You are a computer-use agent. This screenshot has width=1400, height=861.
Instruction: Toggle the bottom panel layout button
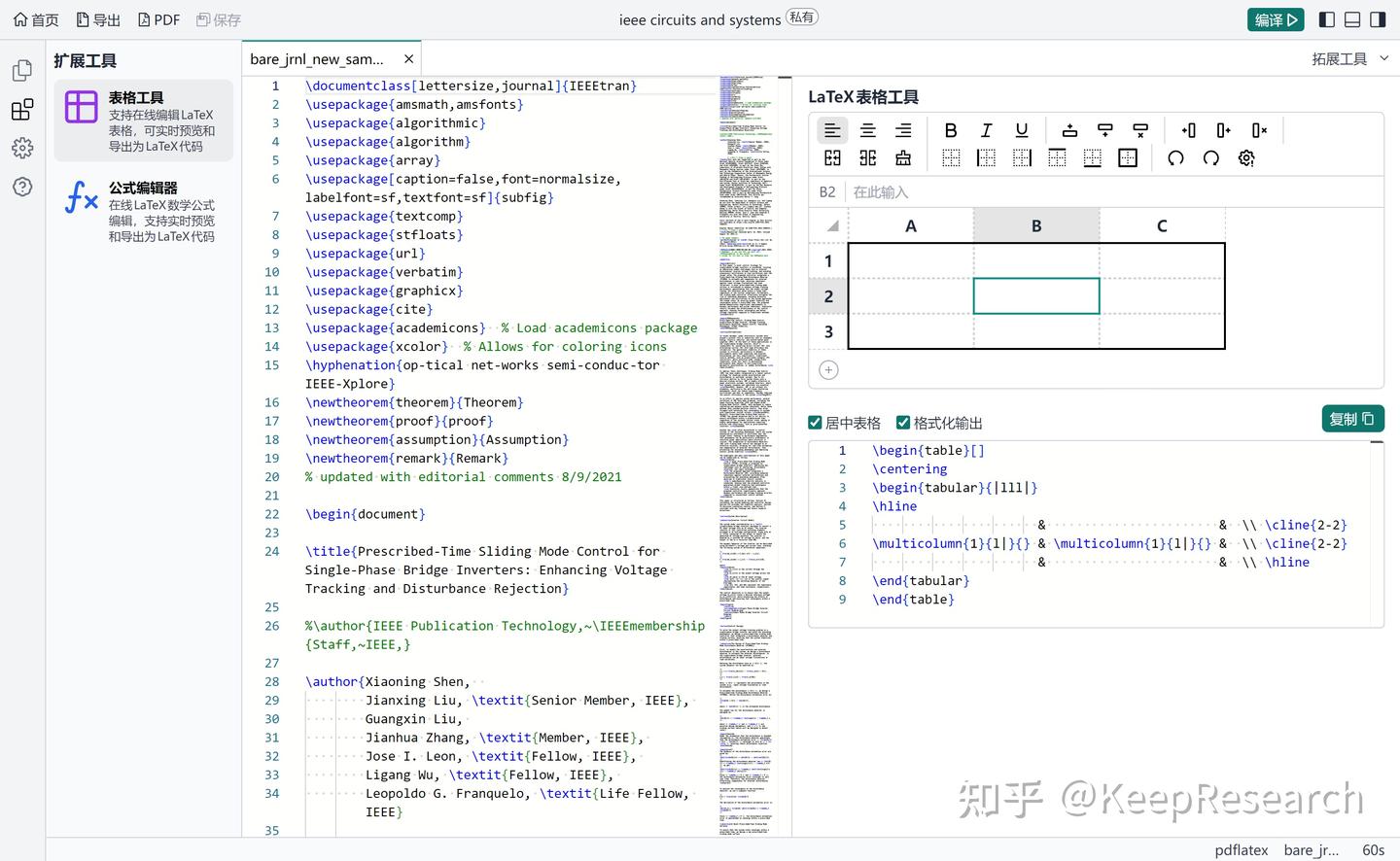click(1352, 19)
